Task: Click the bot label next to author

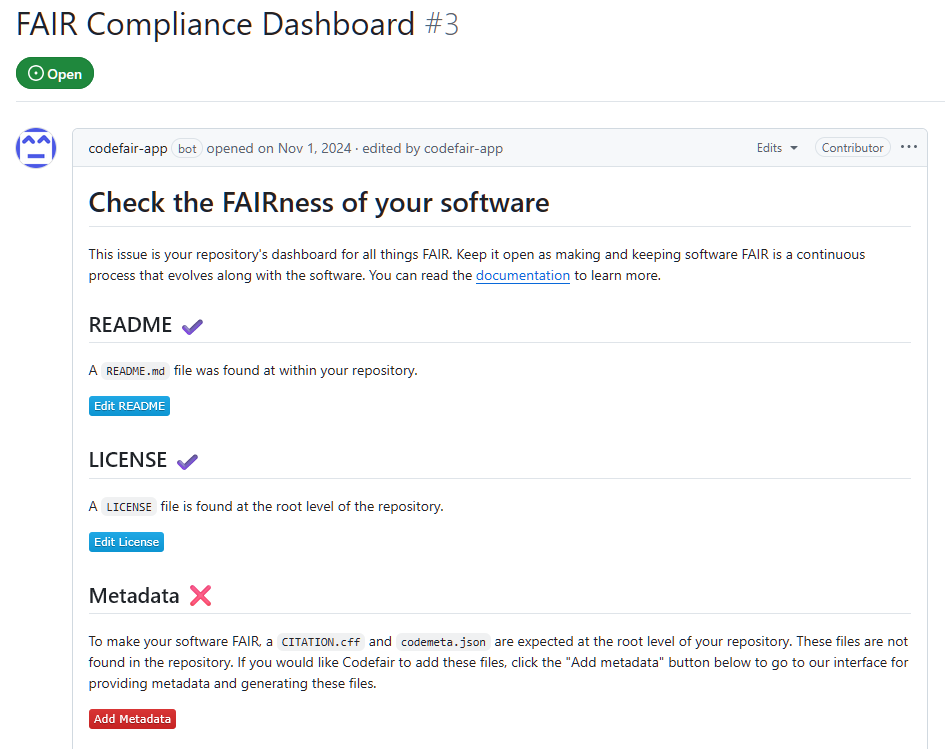Action: [x=187, y=148]
